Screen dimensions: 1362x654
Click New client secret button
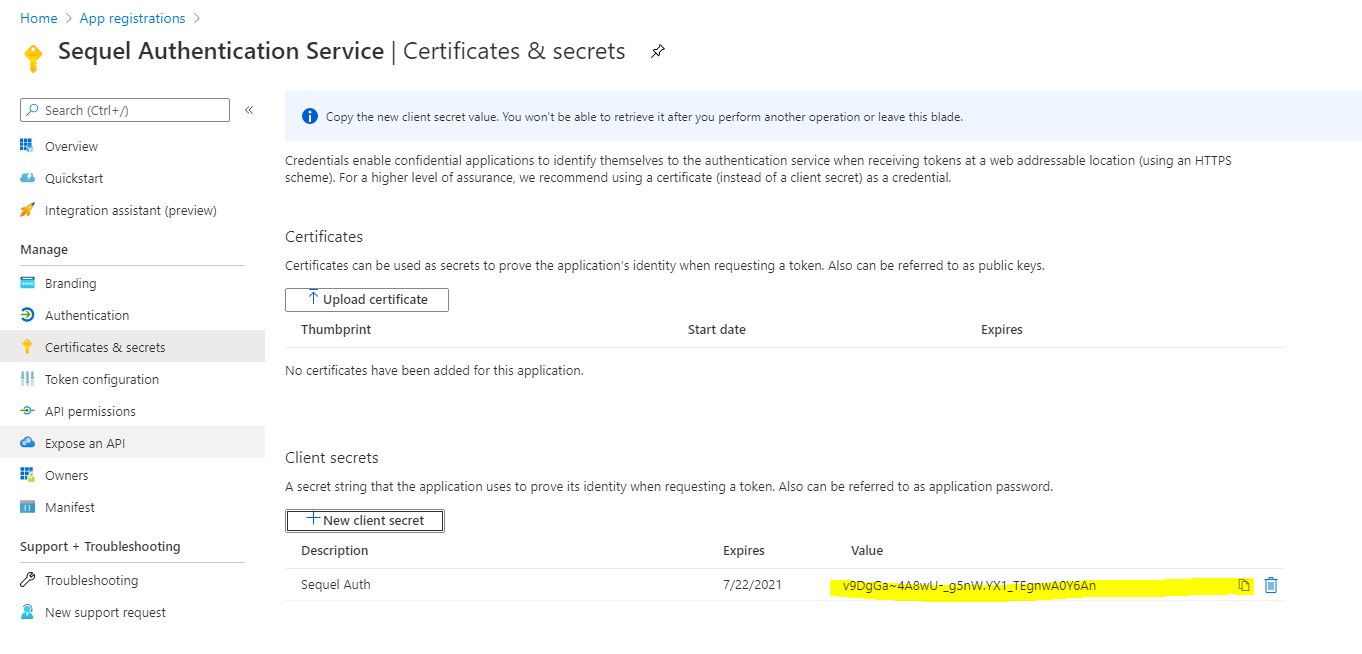pos(365,520)
